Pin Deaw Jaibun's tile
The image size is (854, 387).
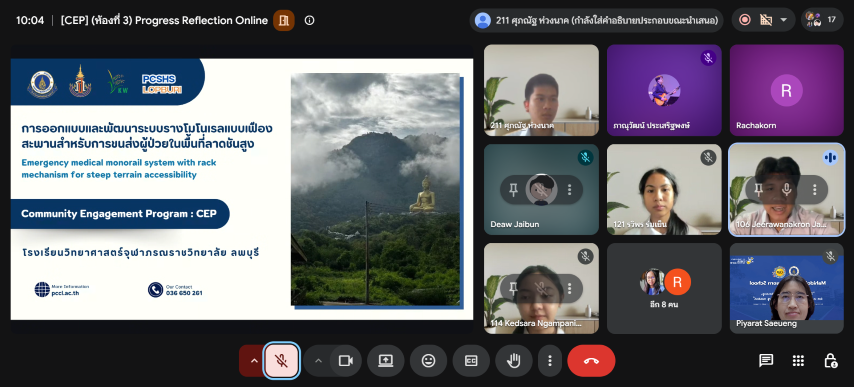(x=513, y=189)
